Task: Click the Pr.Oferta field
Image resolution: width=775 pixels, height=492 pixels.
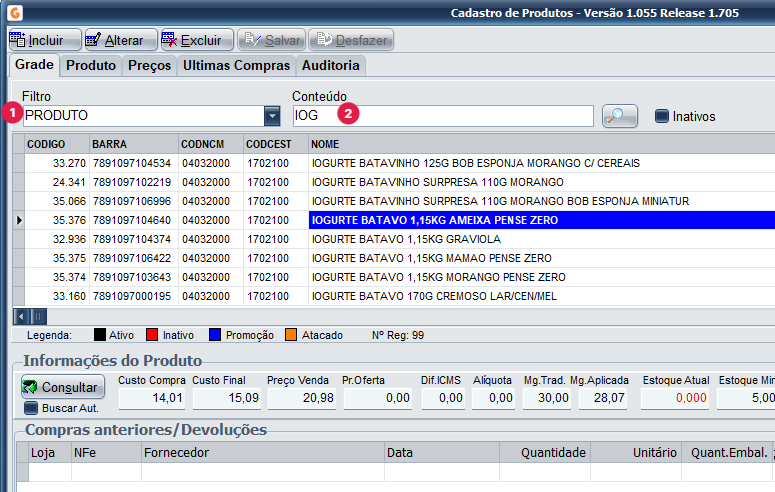Action: tap(378, 398)
